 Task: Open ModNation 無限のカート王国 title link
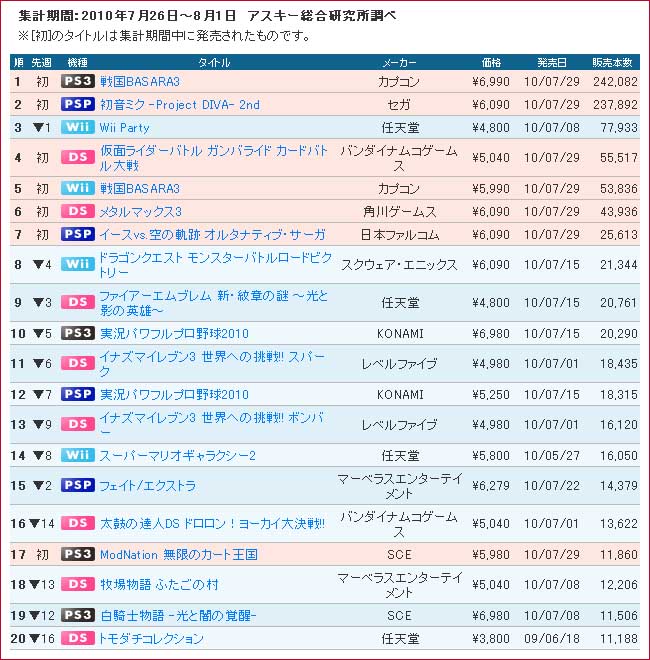pos(178,554)
